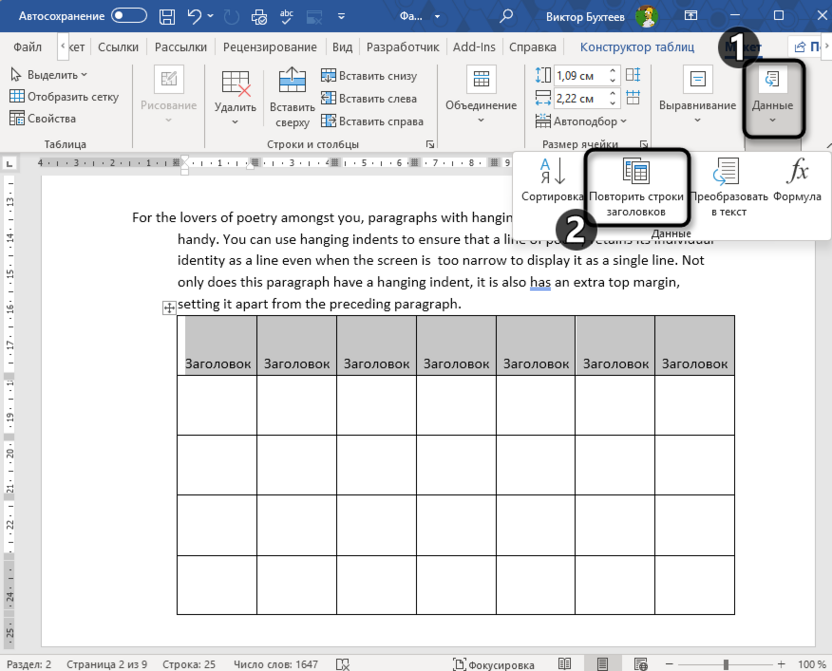
Task: Click the zoom out minus button
Action: tap(670, 664)
